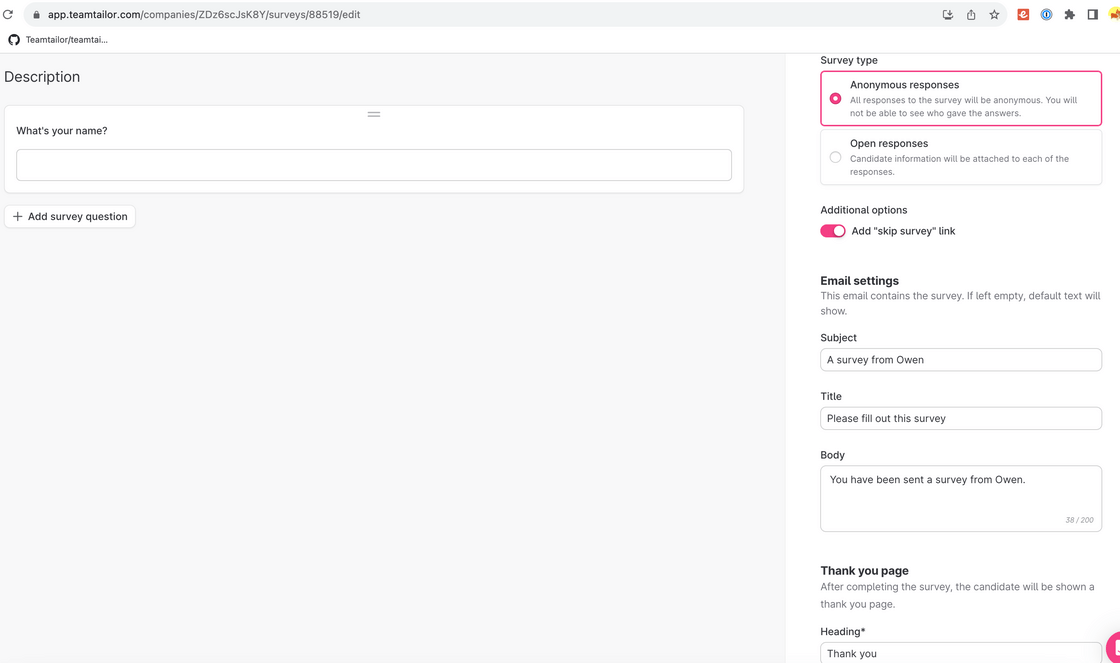Viewport: 1120px width, 663px height.
Task: Click the What's your name answer field
Action: 374,165
